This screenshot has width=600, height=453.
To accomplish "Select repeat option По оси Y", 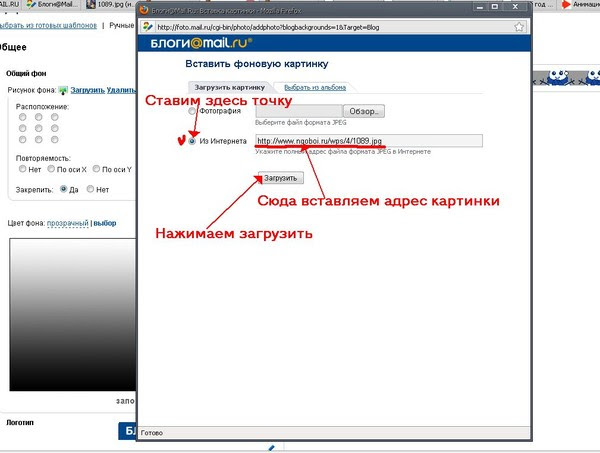I will [x=96, y=169].
